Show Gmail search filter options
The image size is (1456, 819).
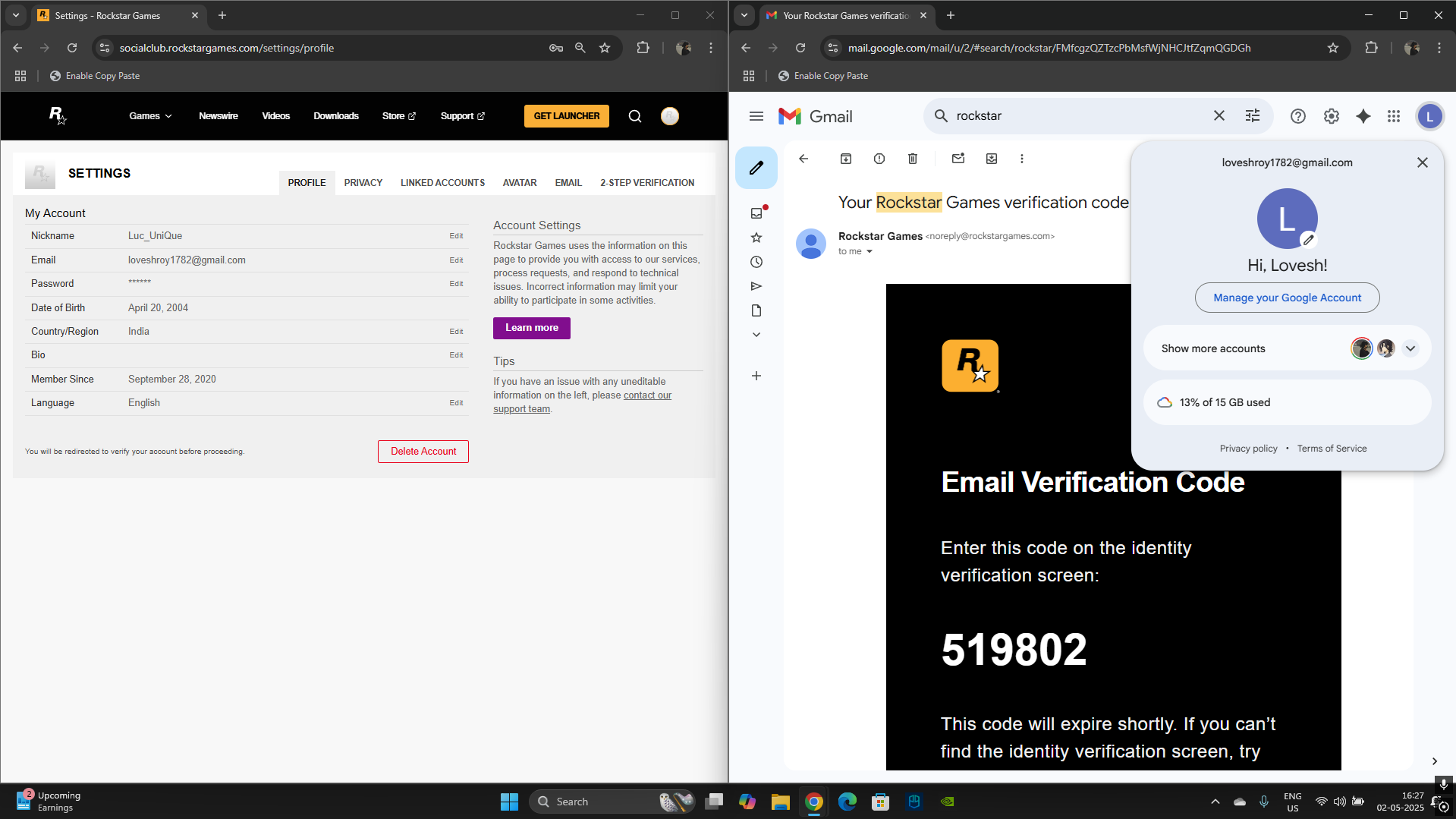click(1253, 115)
